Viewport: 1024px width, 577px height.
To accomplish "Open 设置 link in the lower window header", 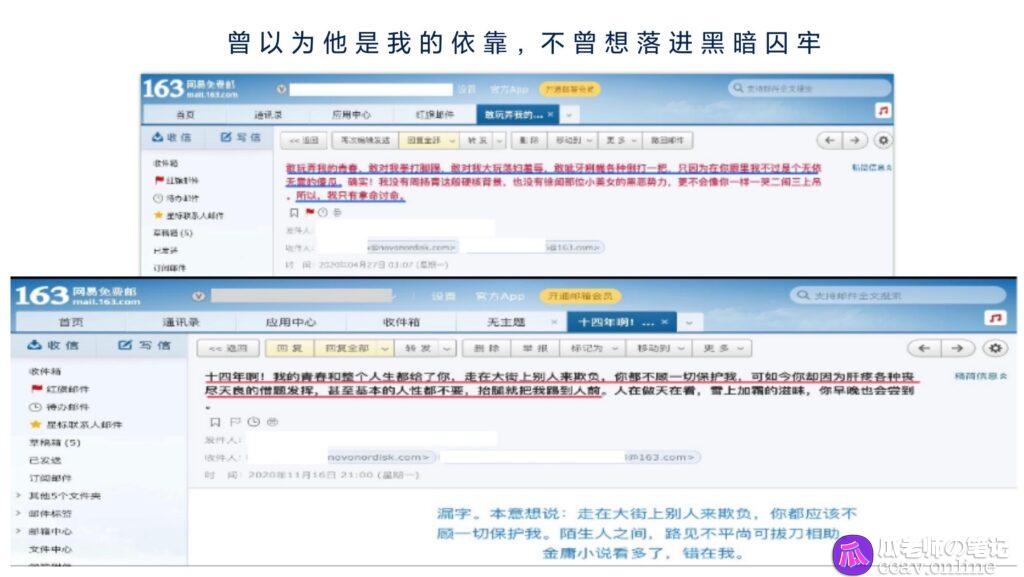I will coord(443,296).
